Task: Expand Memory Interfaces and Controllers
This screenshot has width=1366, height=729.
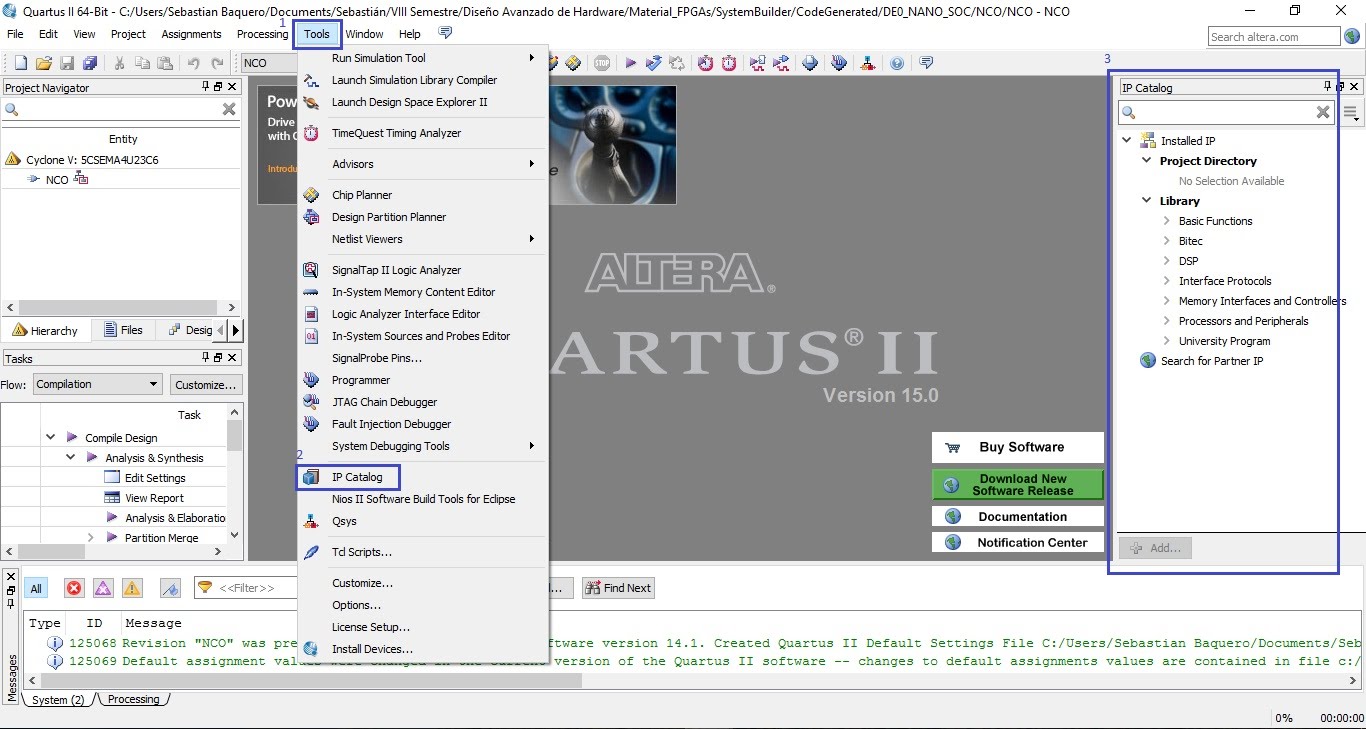Action: tap(1167, 301)
